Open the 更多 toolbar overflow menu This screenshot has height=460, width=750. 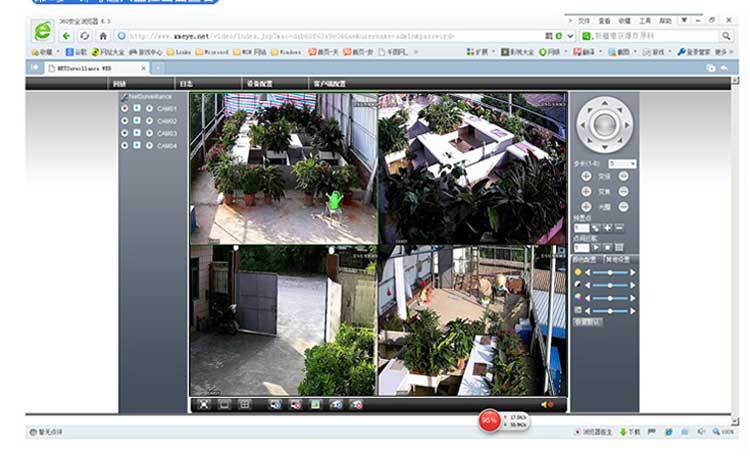point(724,52)
